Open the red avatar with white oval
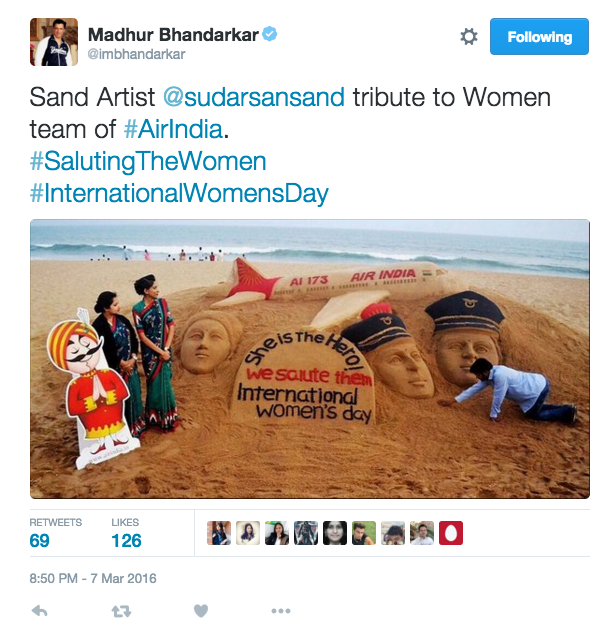The width and height of the screenshot is (615, 633). click(x=451, y=533)
